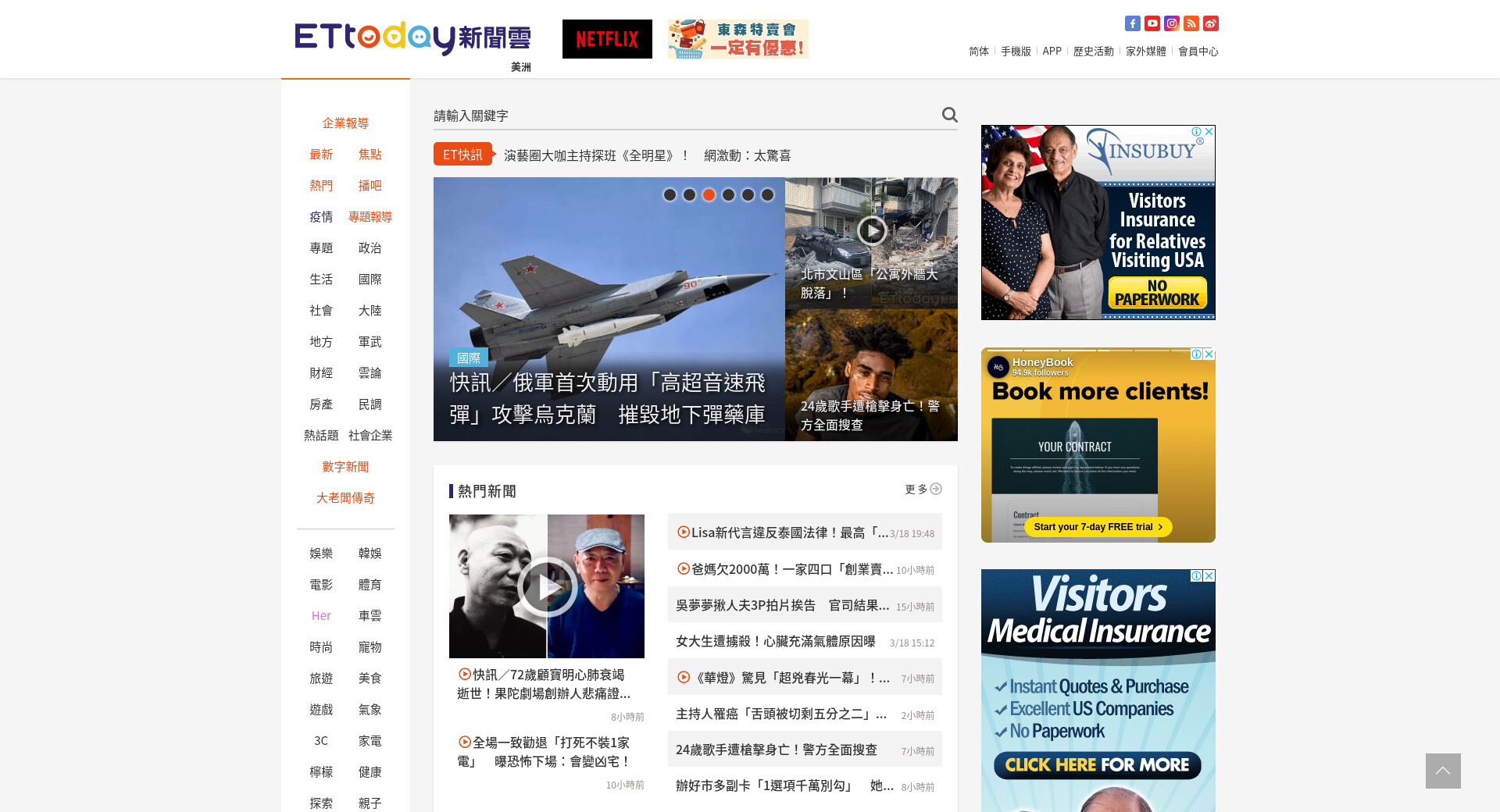The height and width of the screenshot is (812, 1500).
Task: Open ETtoday's YouTube channel icon
Action: tap(1152, 23)
